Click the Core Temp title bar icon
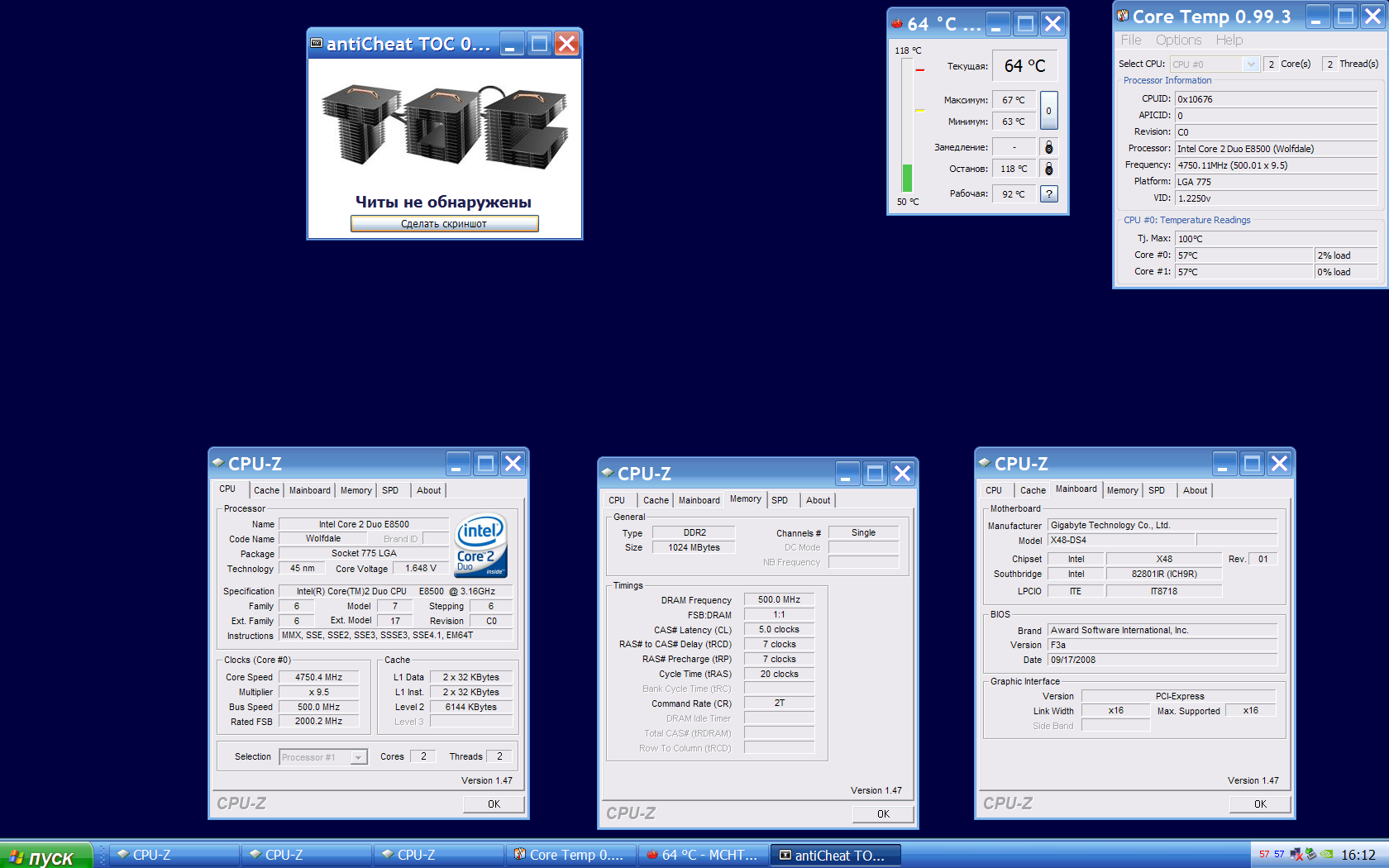1389x868 pixels. 1123,16
